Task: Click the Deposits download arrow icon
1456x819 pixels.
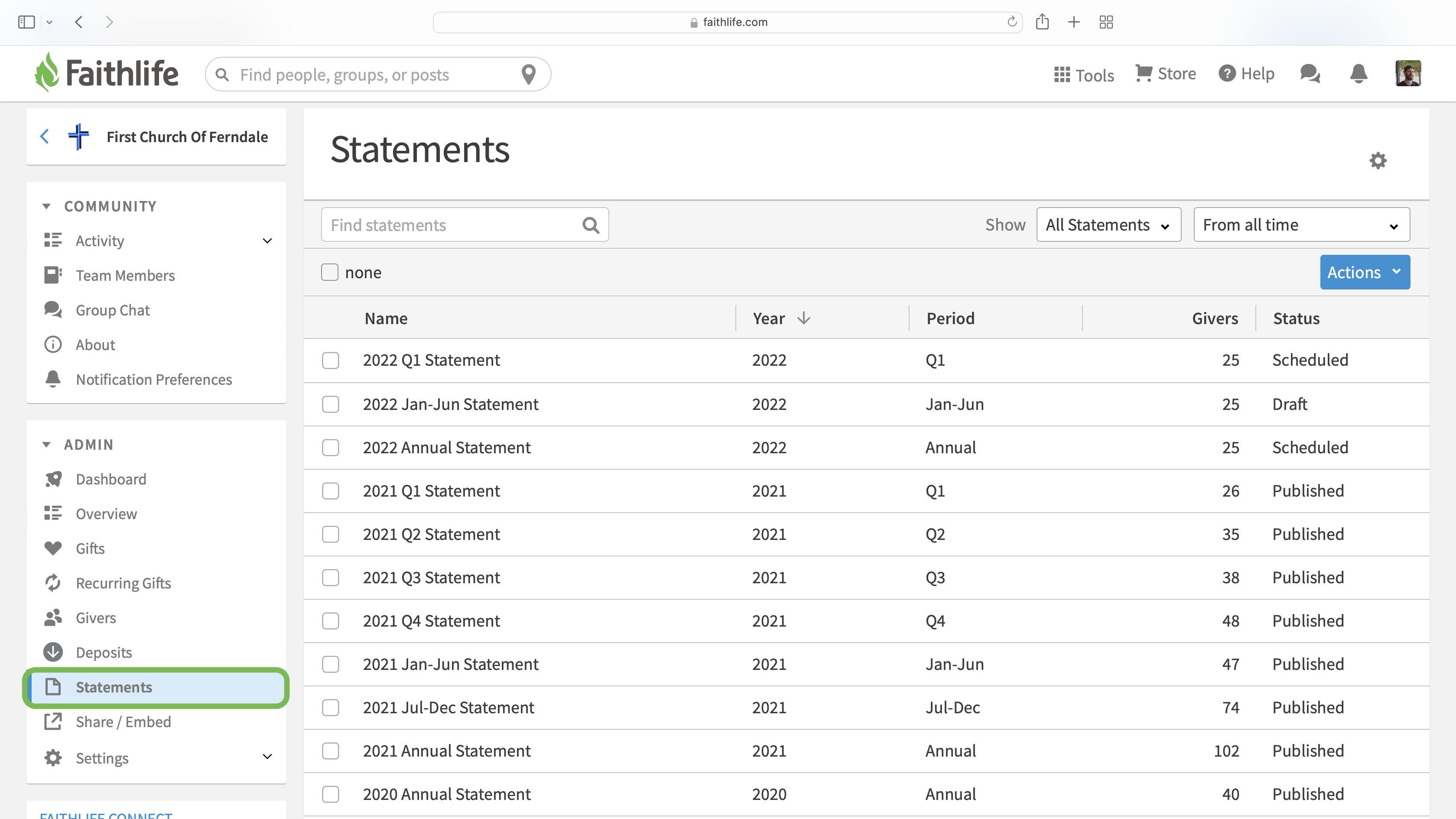Action: coord(52,652)
